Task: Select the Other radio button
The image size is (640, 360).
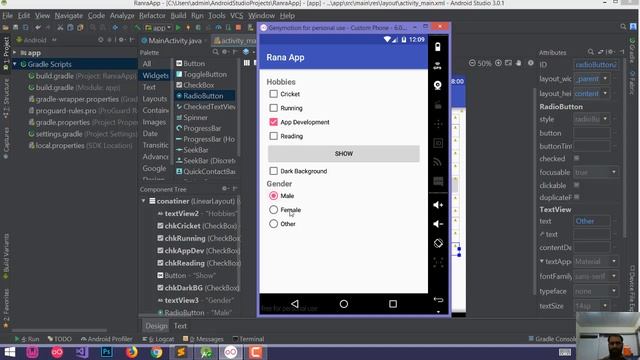Action: coord(273,224)
